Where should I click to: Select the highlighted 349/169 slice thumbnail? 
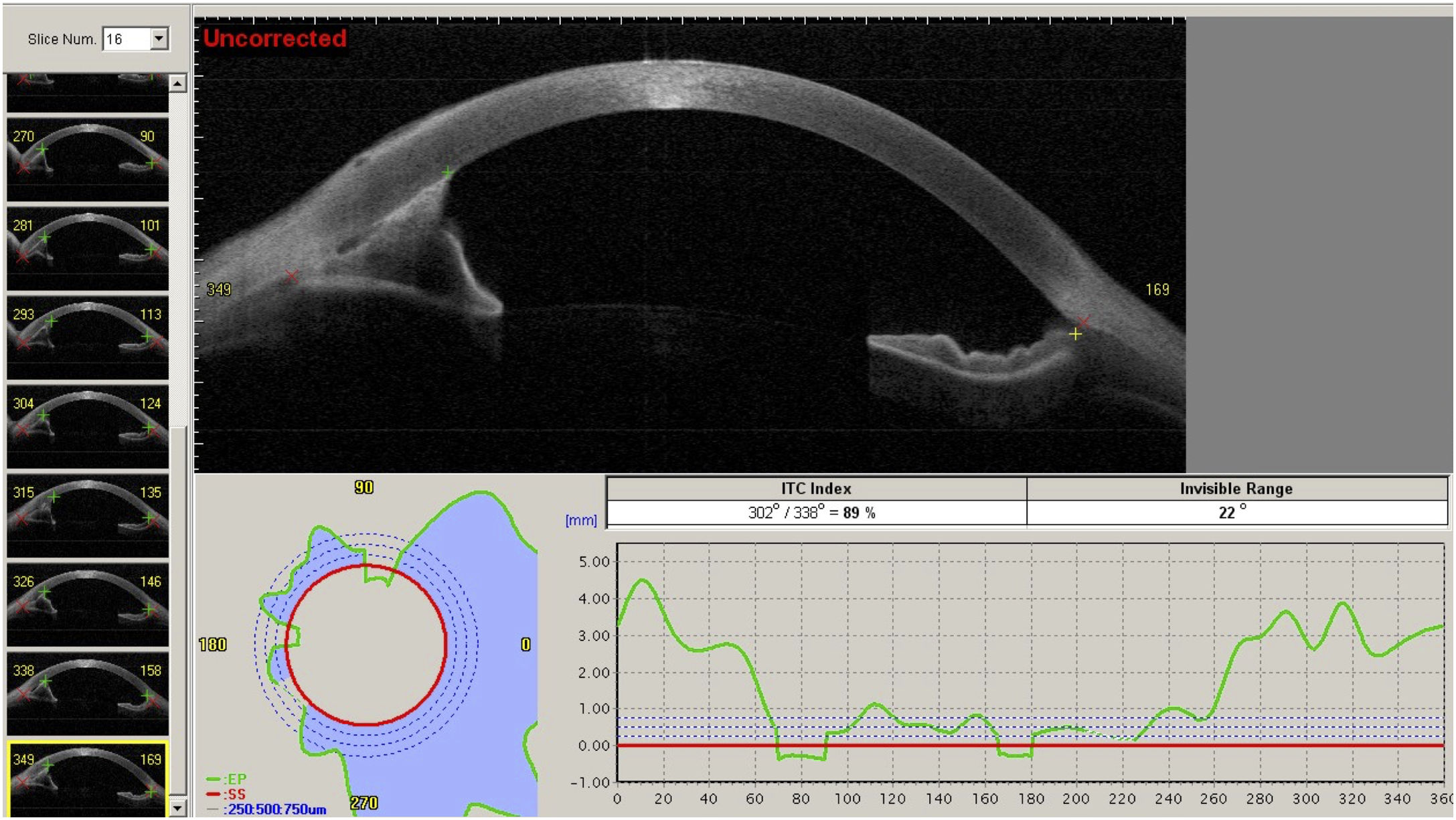pyautogui.click(x=87, y=780)
